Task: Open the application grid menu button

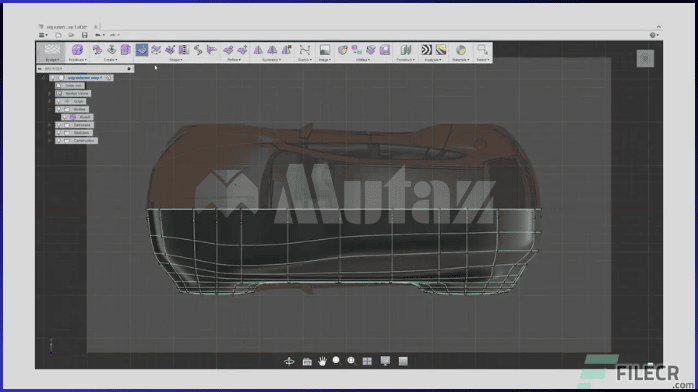Action: 42,35
